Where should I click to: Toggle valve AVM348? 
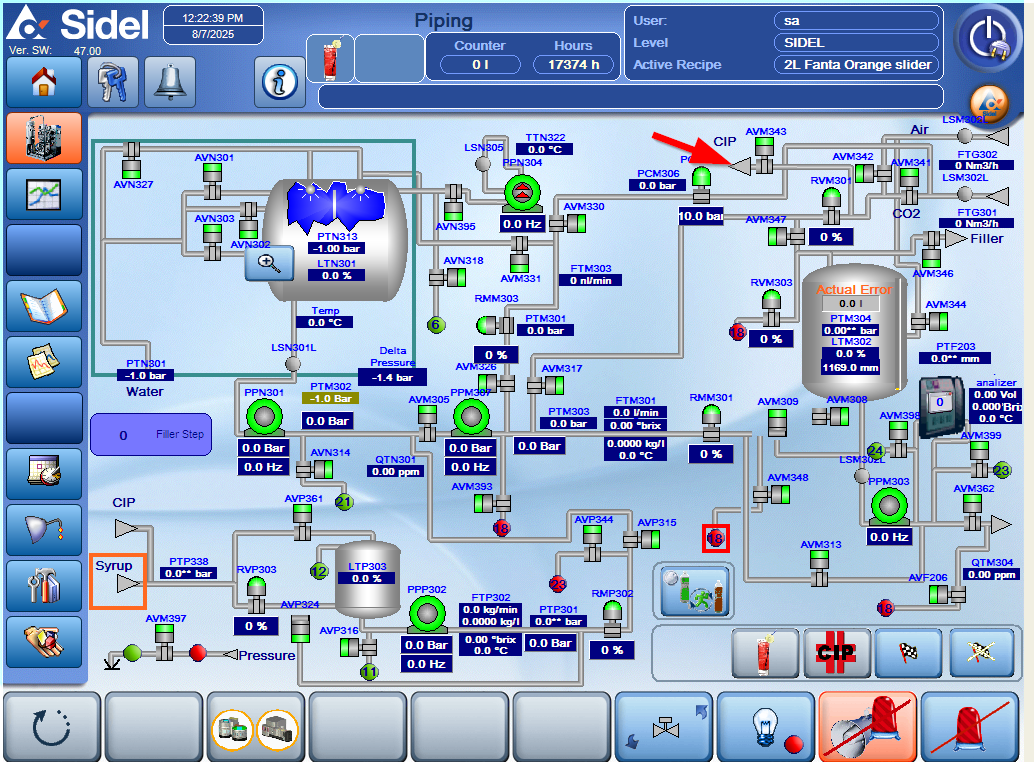coord(772,494)
